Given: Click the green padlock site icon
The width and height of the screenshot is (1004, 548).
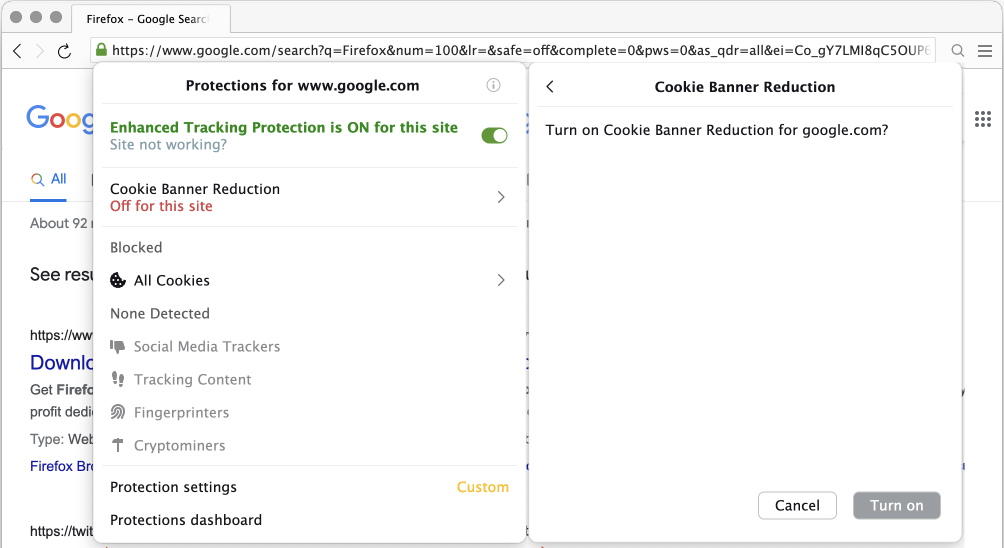Looking at the screenshot, I should pyautogui.click(x=100, y=50).
